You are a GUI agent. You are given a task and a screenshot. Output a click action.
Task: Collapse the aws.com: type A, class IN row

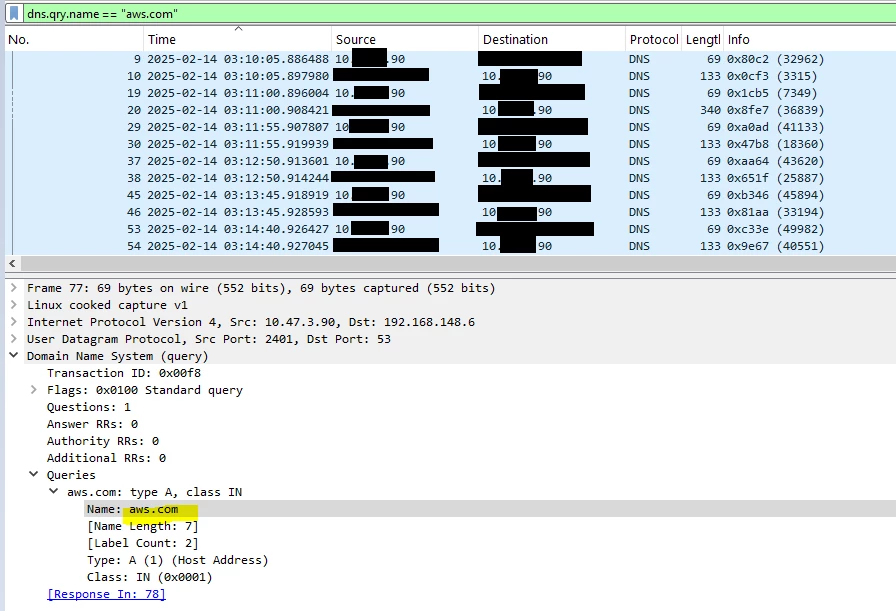tap(54, 492)
